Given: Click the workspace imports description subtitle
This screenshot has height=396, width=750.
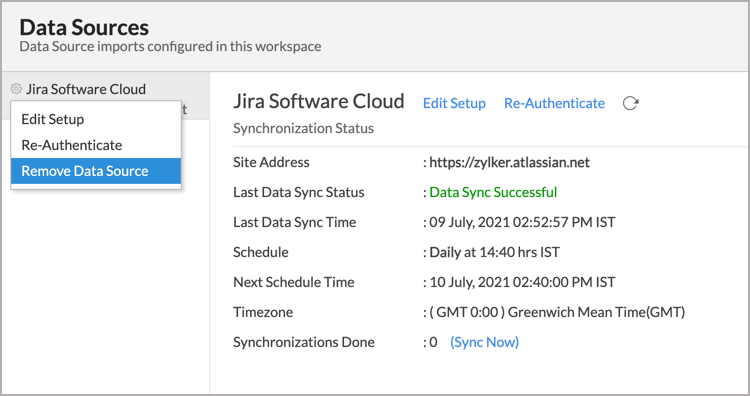Looking at the screenshot, I should (170, 46).
